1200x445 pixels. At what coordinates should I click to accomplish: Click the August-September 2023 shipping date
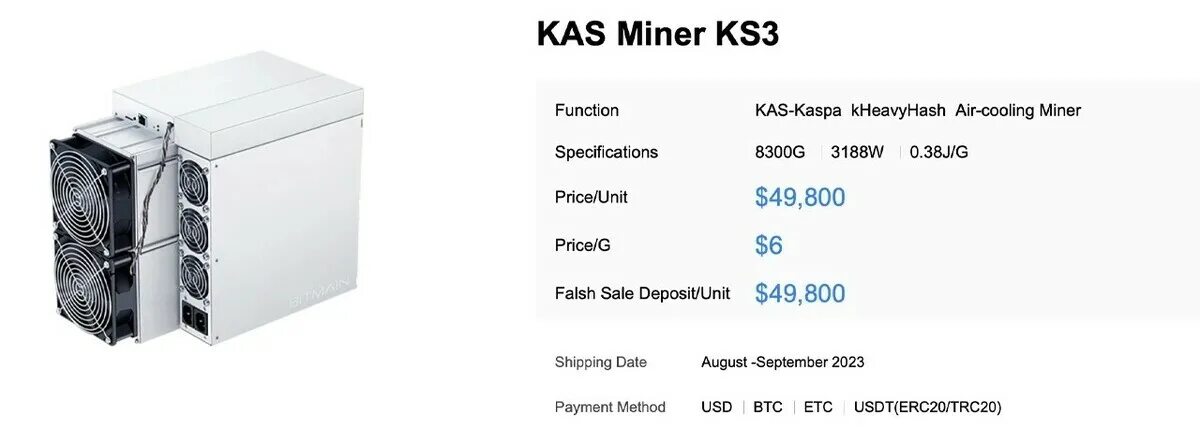pos(783,362)
